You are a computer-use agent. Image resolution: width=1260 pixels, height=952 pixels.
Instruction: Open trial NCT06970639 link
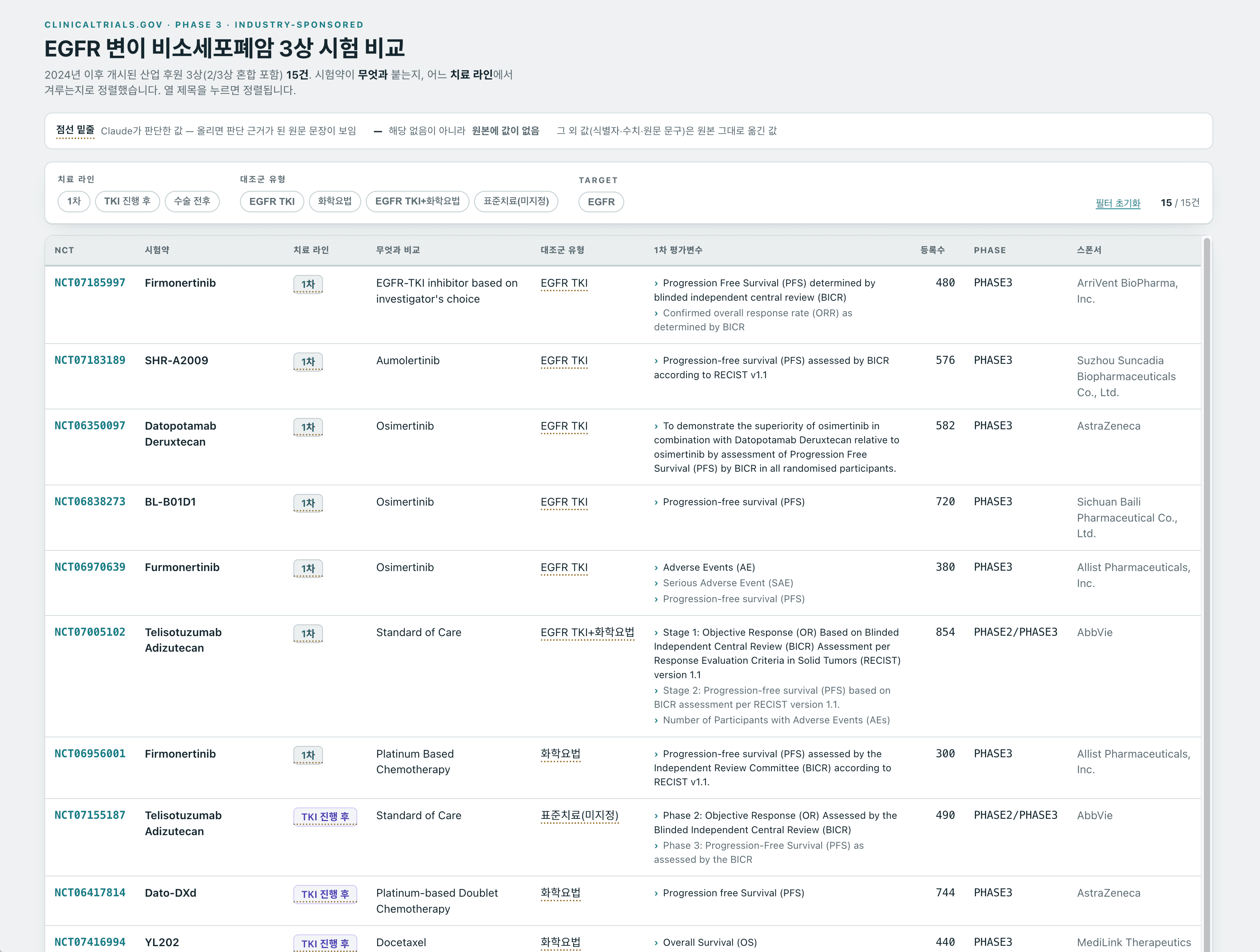[x=90, y=567]
